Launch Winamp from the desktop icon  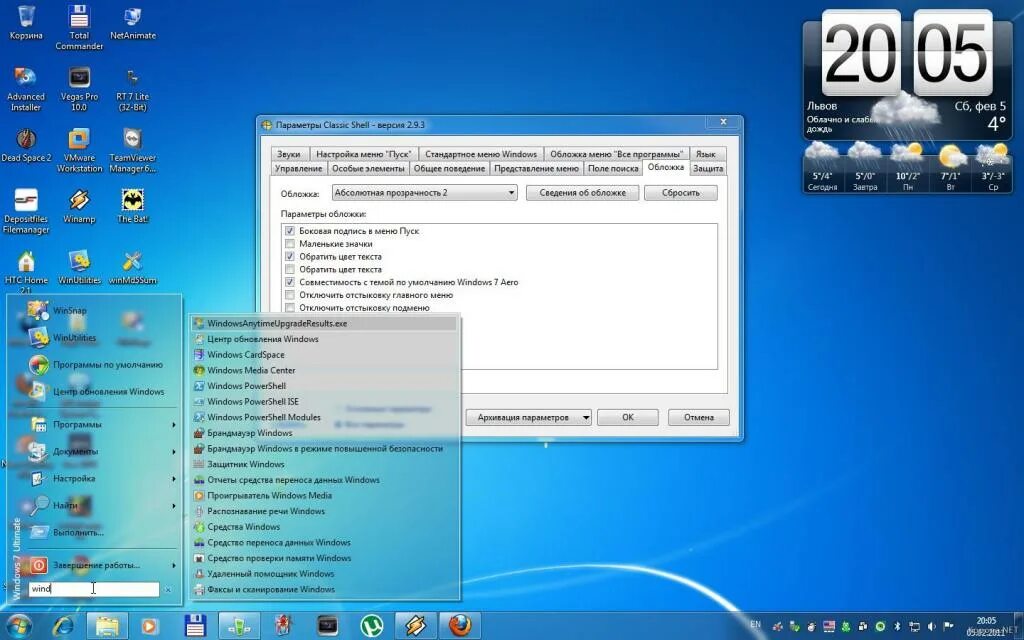pyautogui.click(x=79, y=206)
